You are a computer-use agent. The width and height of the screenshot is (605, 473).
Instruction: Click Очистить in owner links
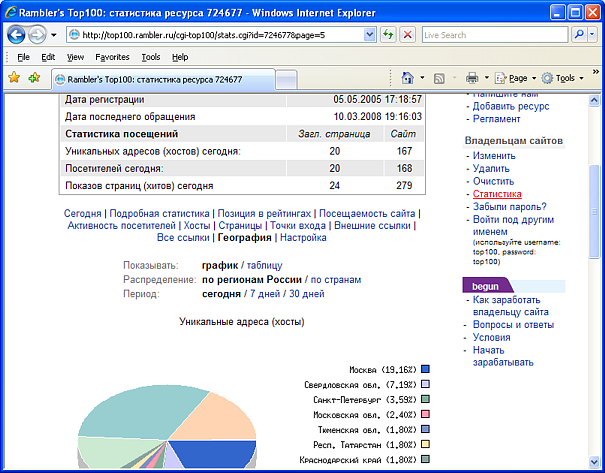tap(493, 181)
